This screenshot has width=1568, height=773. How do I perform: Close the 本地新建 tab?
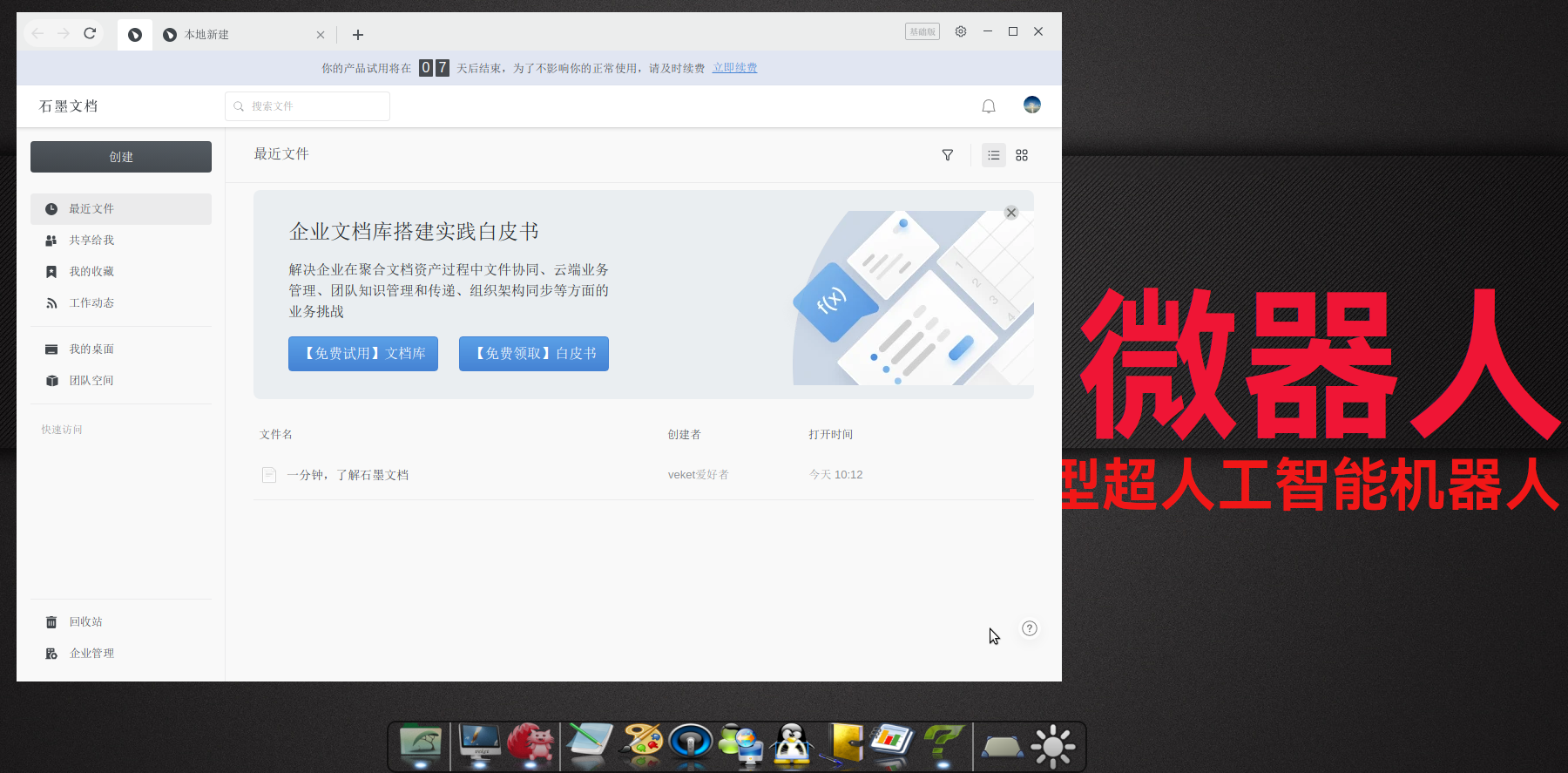click(x=321, y=35)
